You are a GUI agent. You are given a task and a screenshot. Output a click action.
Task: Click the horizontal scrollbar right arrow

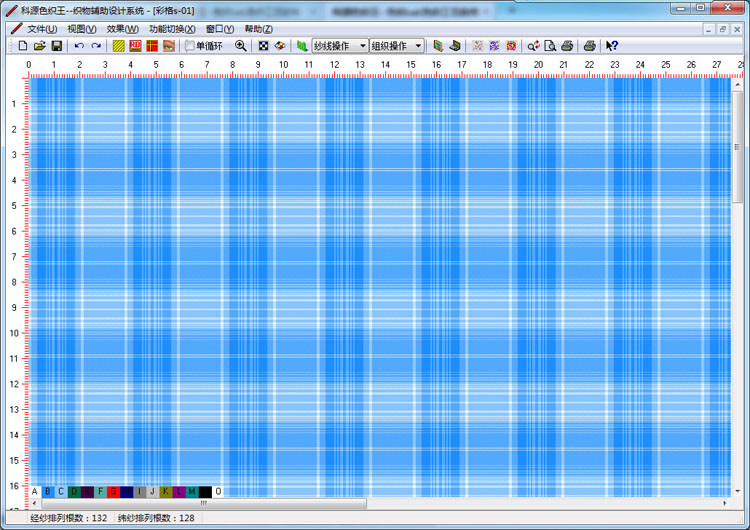[725, 503]
